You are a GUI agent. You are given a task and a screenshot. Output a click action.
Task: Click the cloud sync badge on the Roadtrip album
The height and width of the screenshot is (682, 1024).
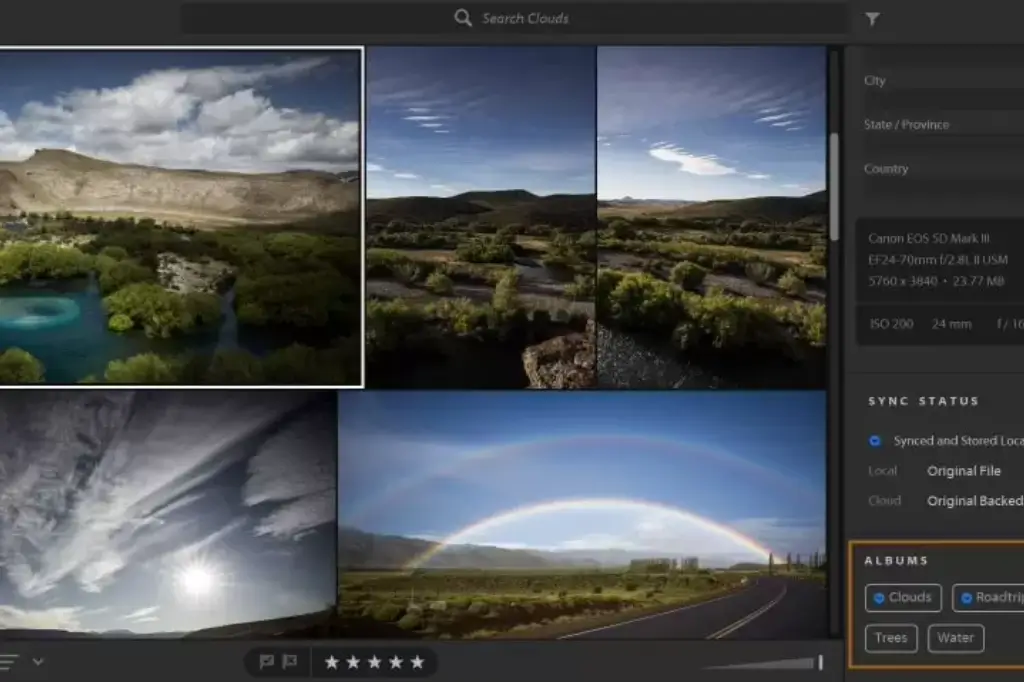[x=964, y=598]
